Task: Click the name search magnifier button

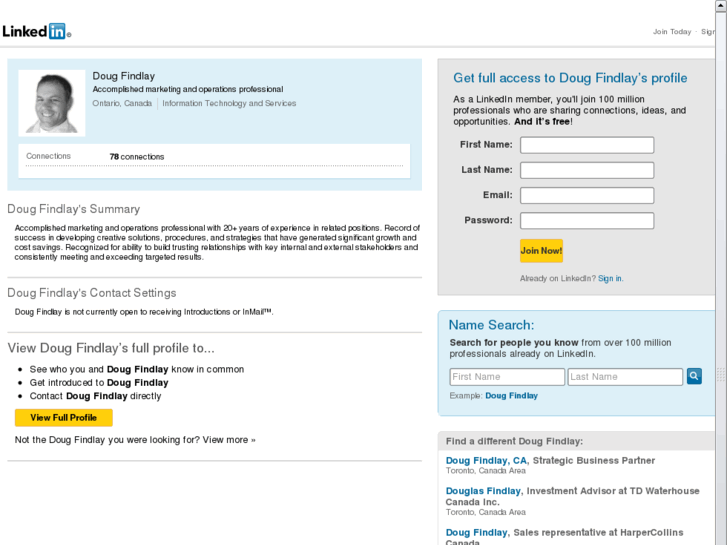Action: [x=694, y=376]
